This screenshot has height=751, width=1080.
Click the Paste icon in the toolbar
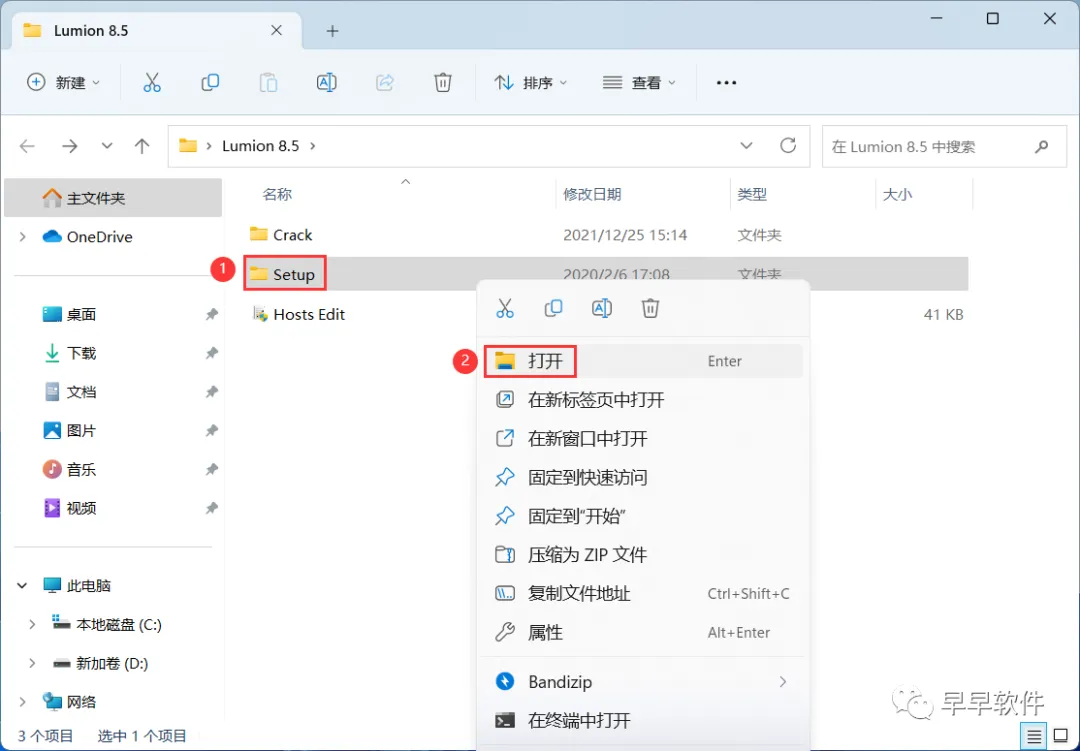(268, 83)
